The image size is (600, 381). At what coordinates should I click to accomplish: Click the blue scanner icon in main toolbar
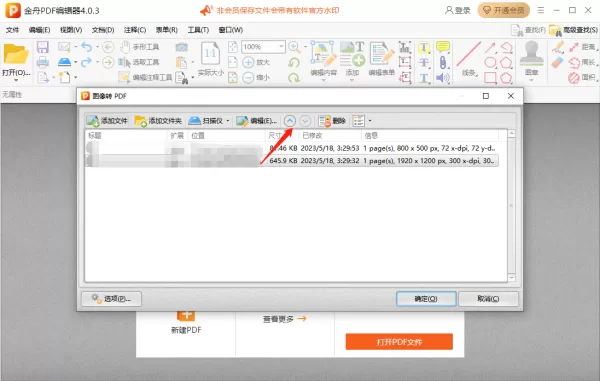pyautogui.click(x=64, y=62)
